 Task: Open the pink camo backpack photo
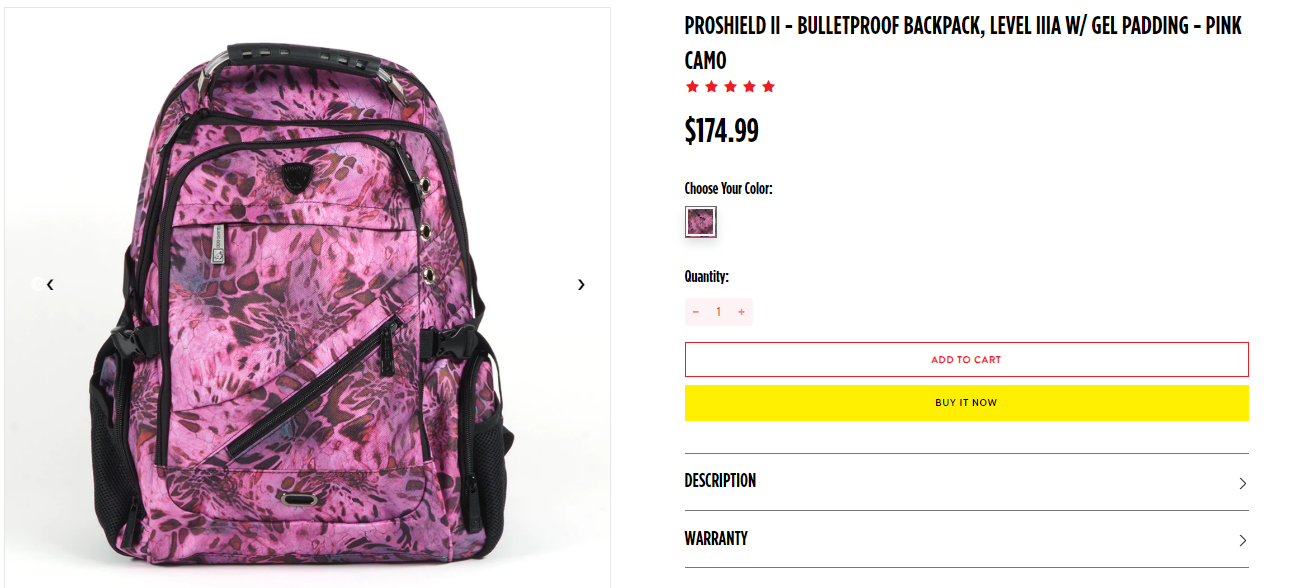coord(308,298)
